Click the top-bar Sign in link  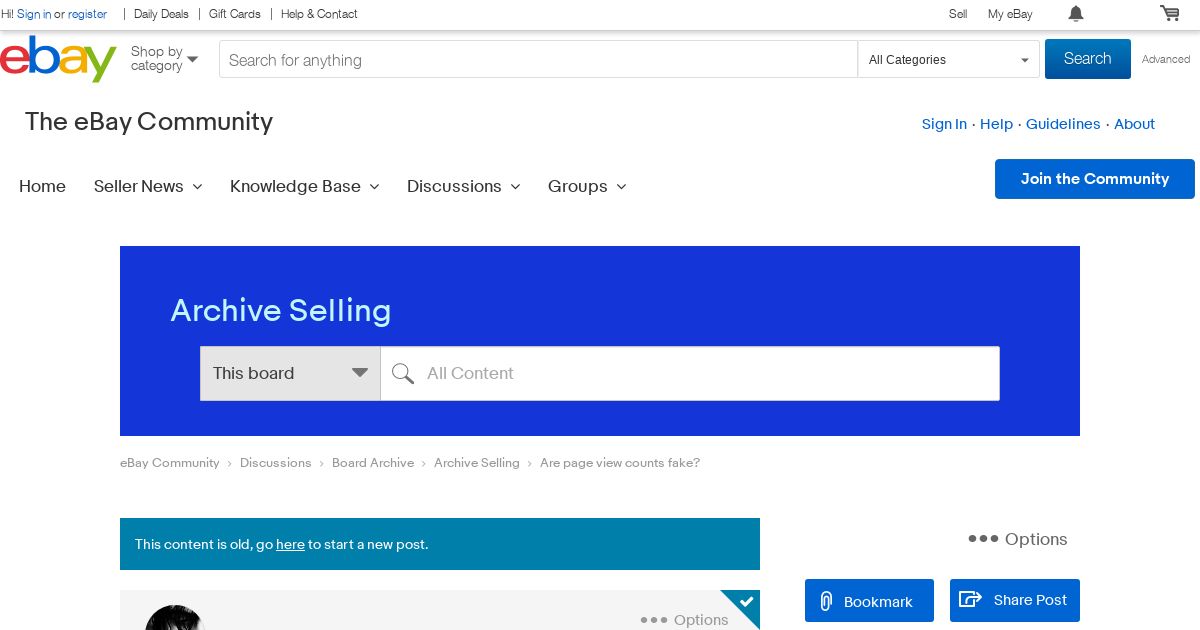click(34, 14)
